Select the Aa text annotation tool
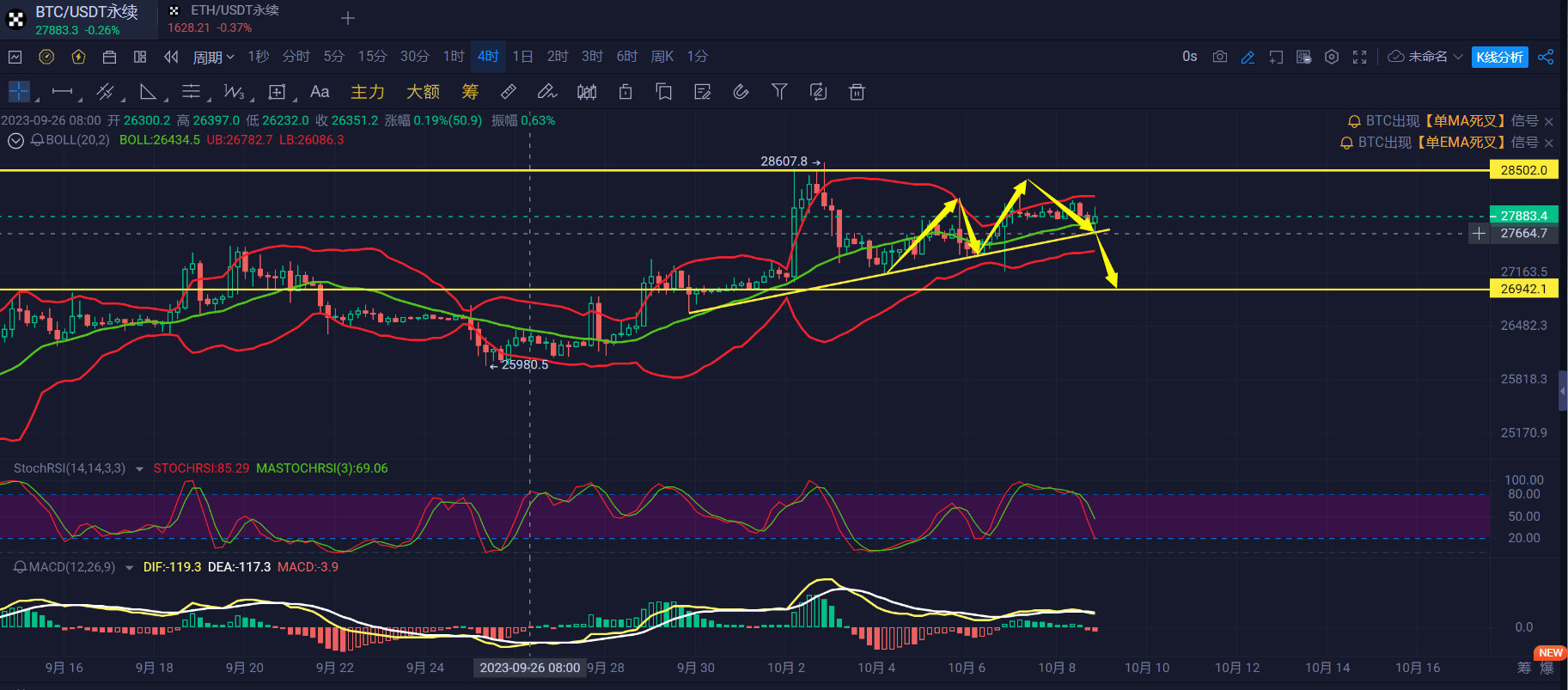 (320, 91)
